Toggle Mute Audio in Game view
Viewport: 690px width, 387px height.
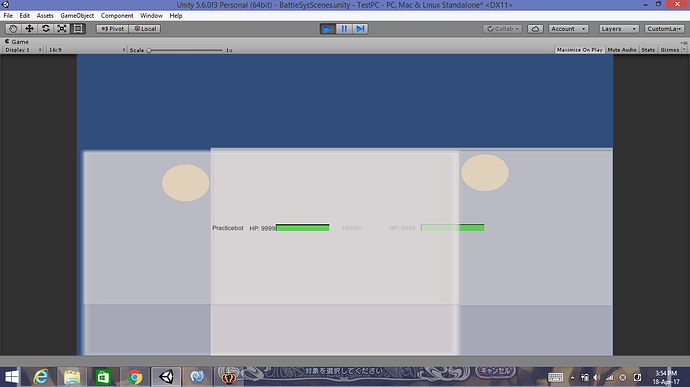pyautogui.click(x=622, y=50)
